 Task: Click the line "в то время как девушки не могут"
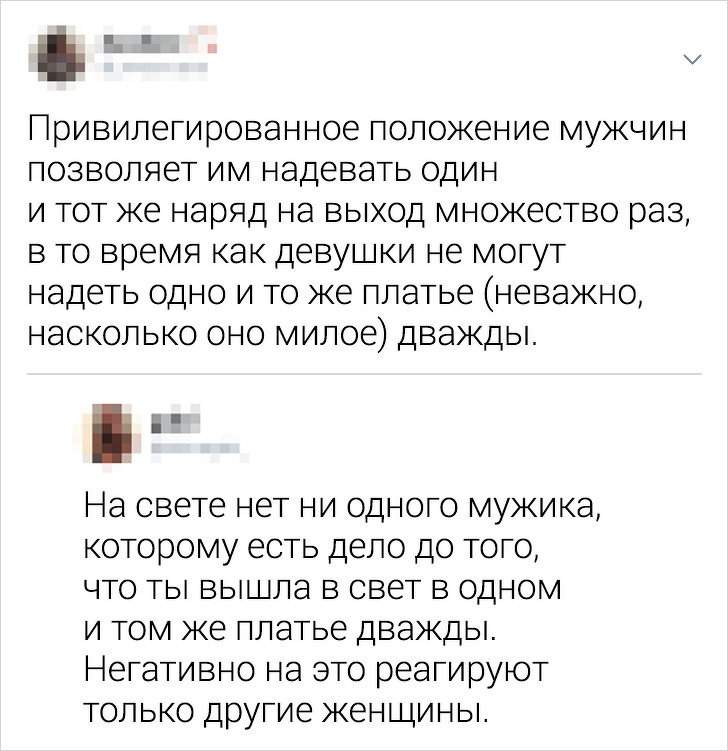point(297,252)
